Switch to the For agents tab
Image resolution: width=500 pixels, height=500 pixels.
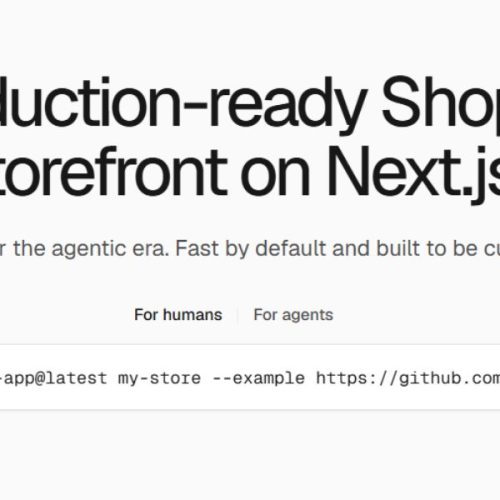coord(293,315)
